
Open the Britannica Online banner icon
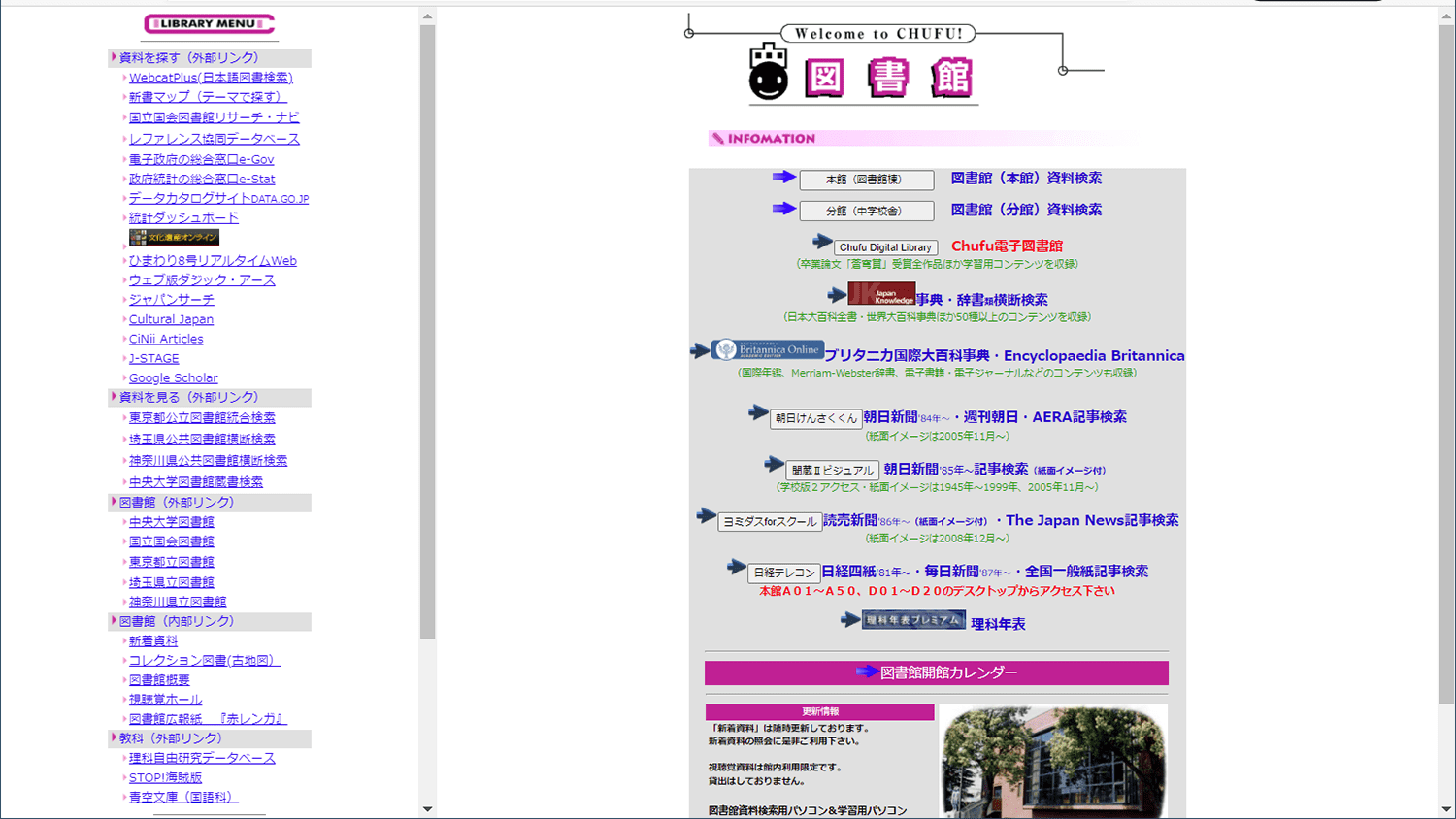point(767,350)
